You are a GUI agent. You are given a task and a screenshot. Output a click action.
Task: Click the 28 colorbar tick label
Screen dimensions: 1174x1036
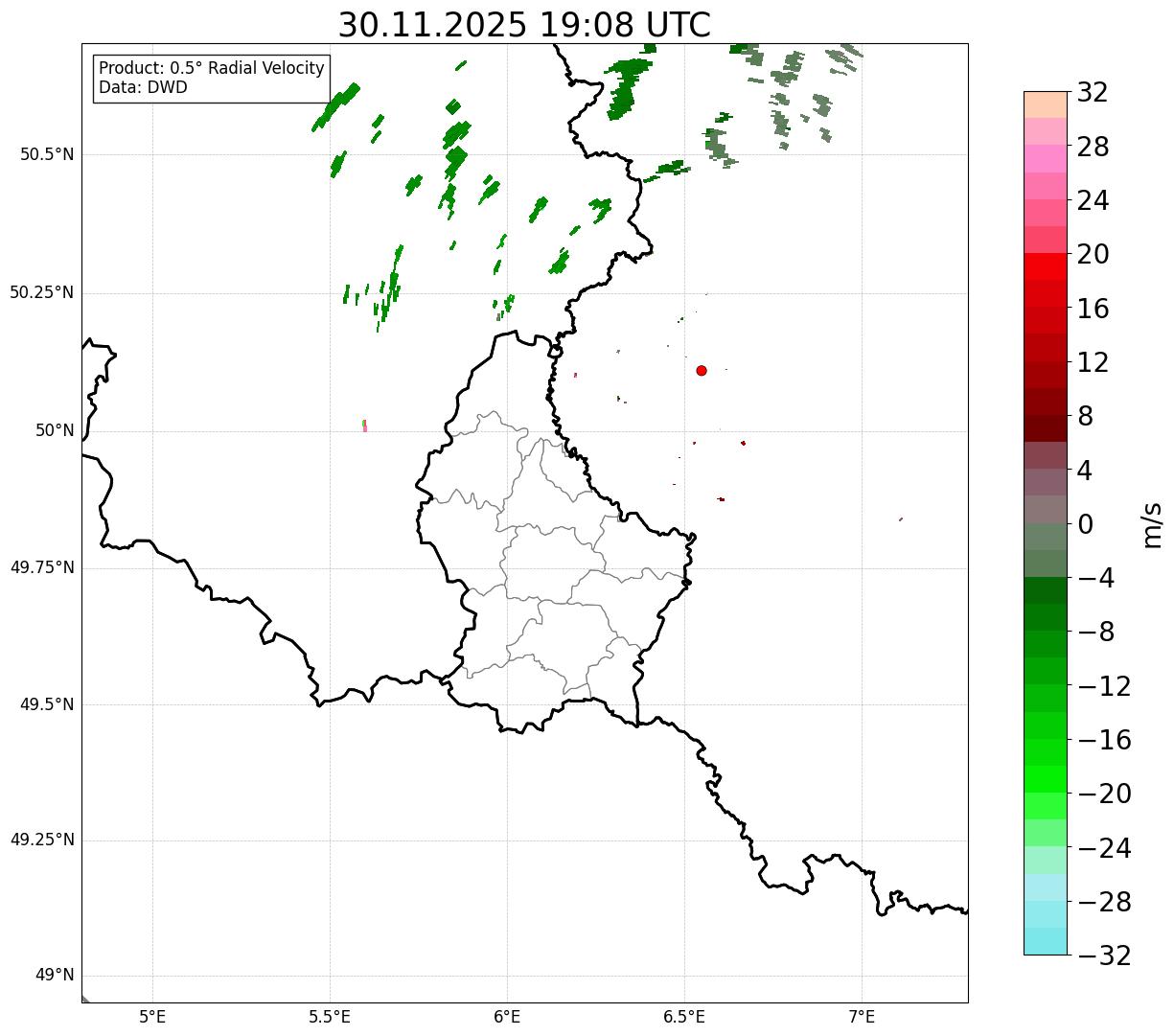(x=1093, y=148)
